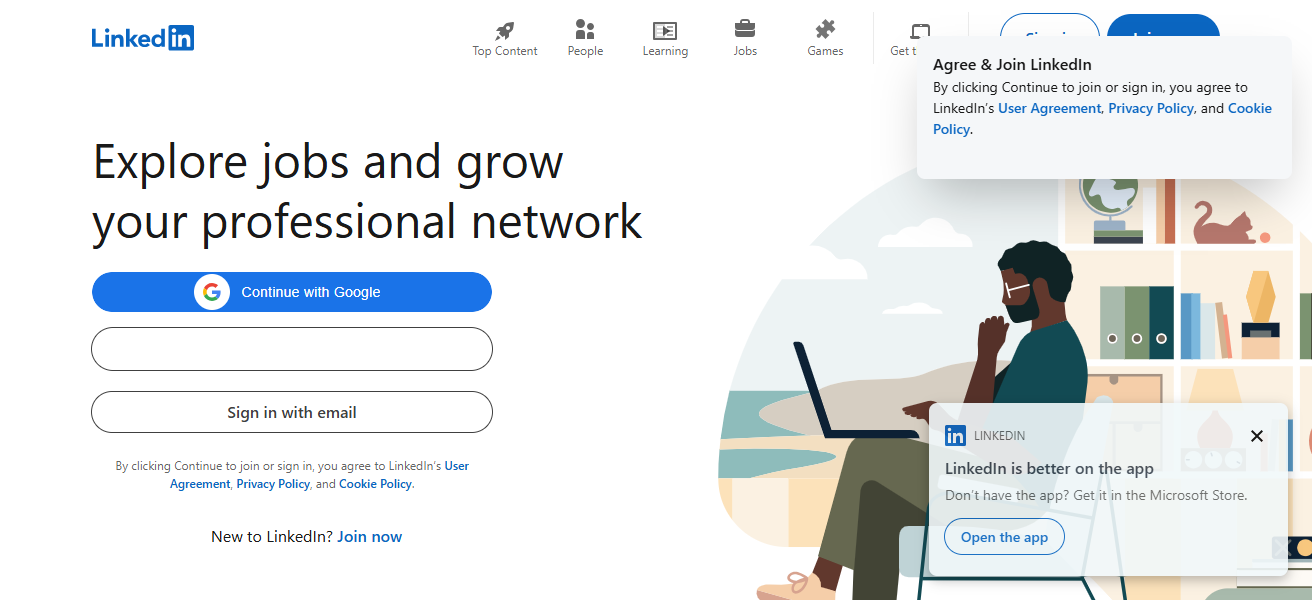Click the blank outlined button under Google button
The height and width of the screenshot is (600, 1312).
tap(292, 349)
